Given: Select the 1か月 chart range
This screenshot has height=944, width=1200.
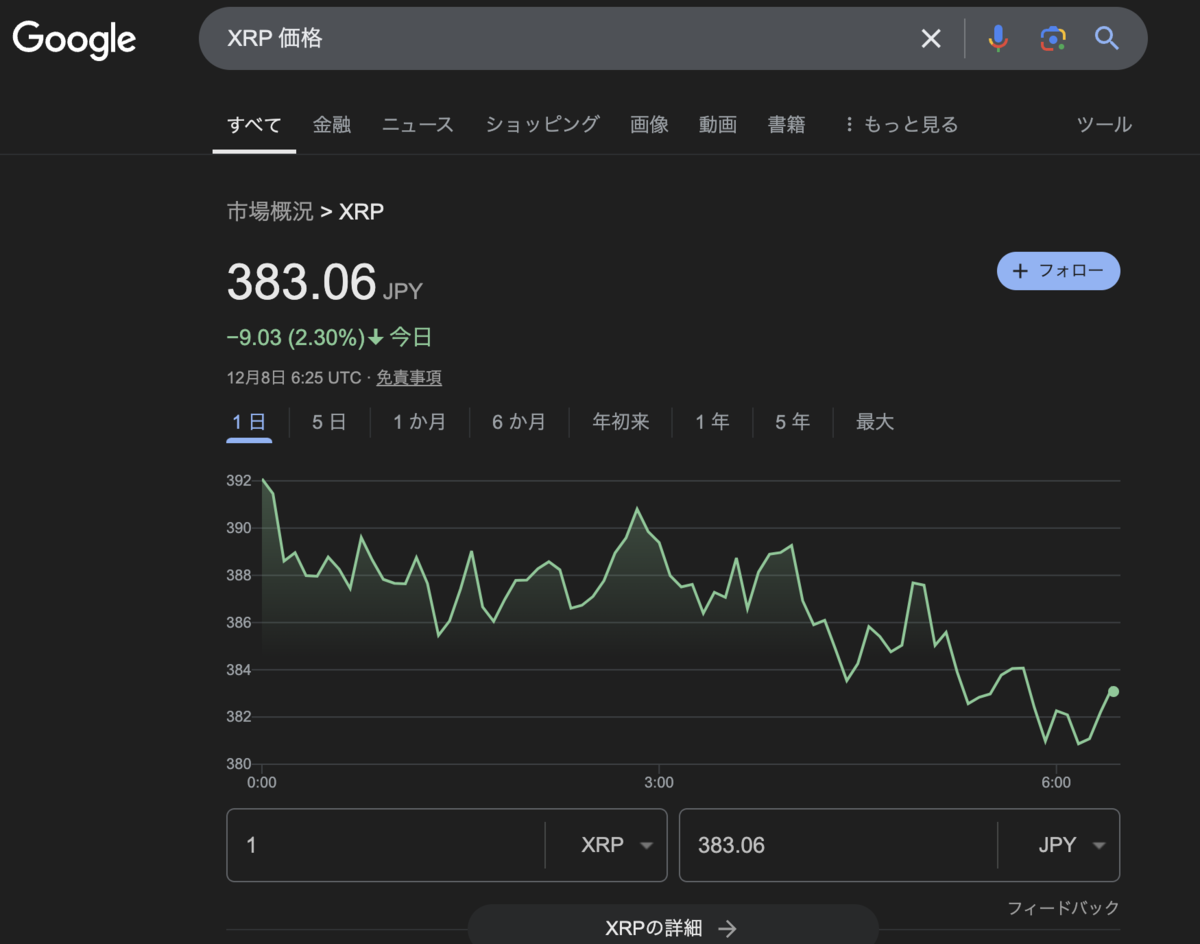Looking at the screenshot, I should point(419,422).
